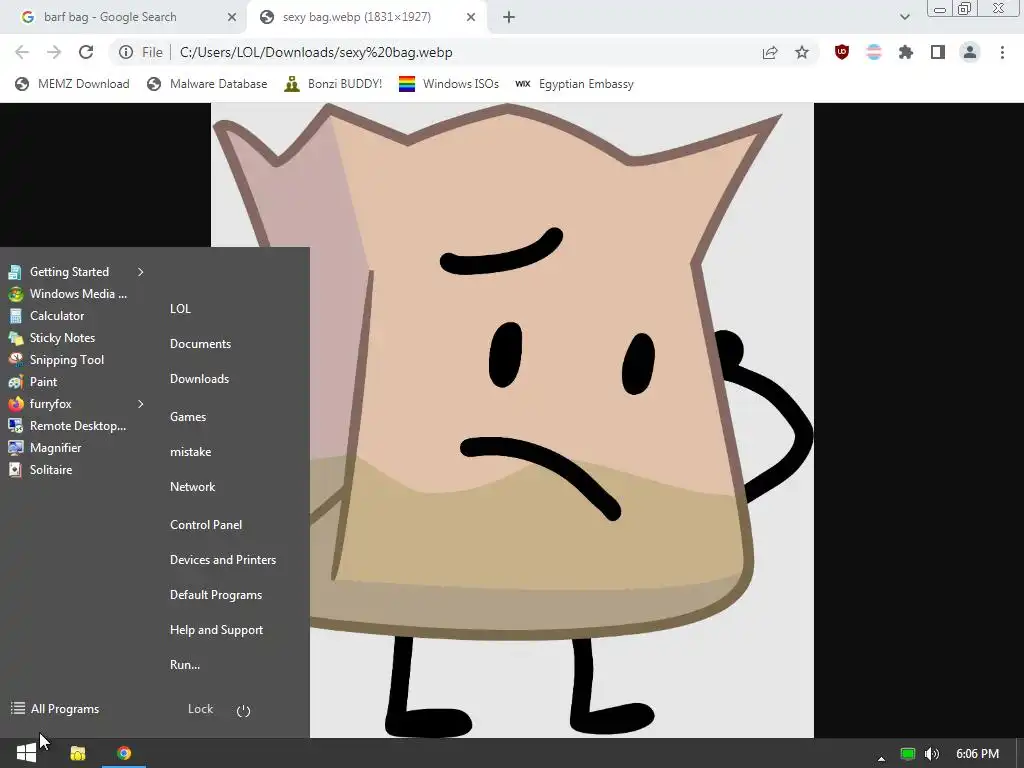1024x768 pixels.
Task: Open Downloads folder link
Action: [199, 379]
